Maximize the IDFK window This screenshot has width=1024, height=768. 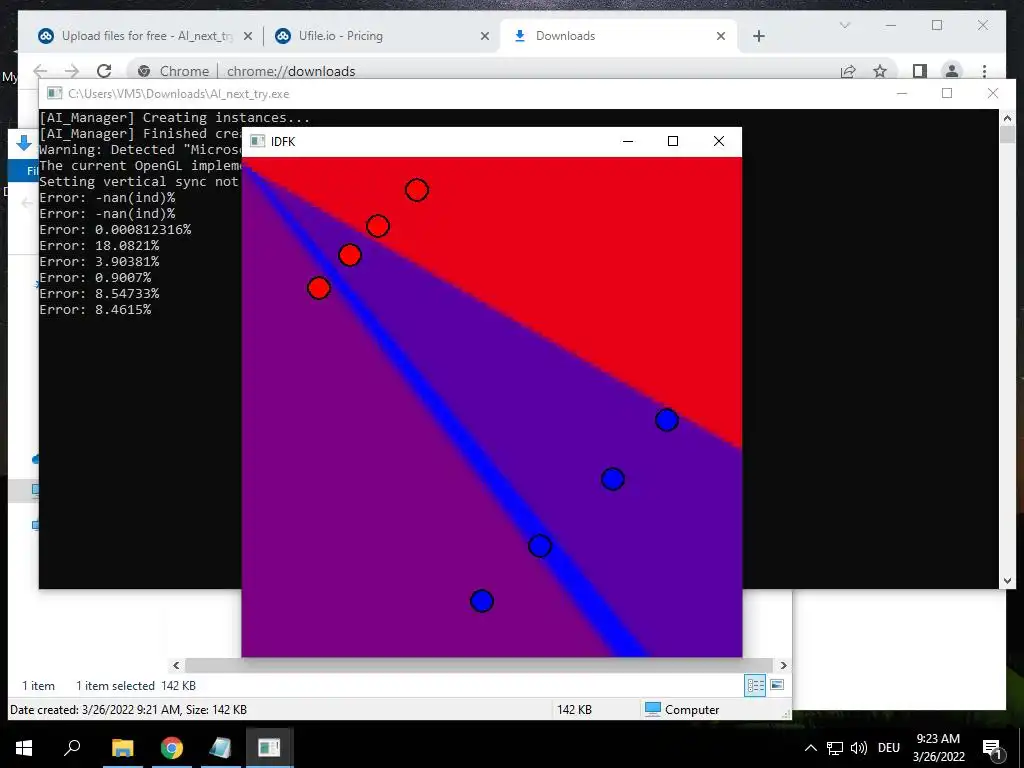click(x=673, y=141)
